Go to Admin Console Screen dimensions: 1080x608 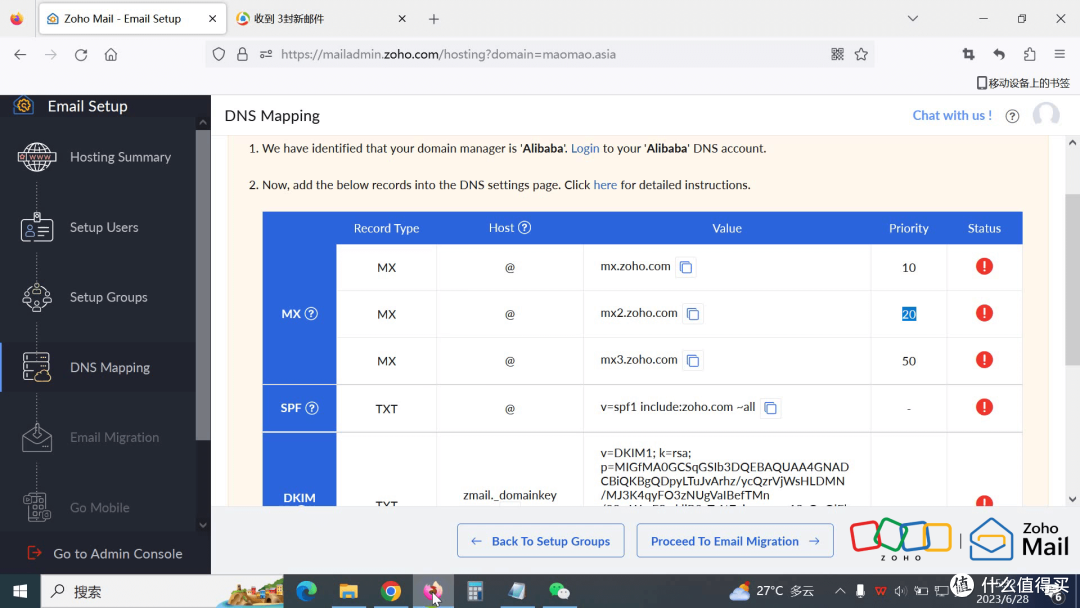(105, 554)
